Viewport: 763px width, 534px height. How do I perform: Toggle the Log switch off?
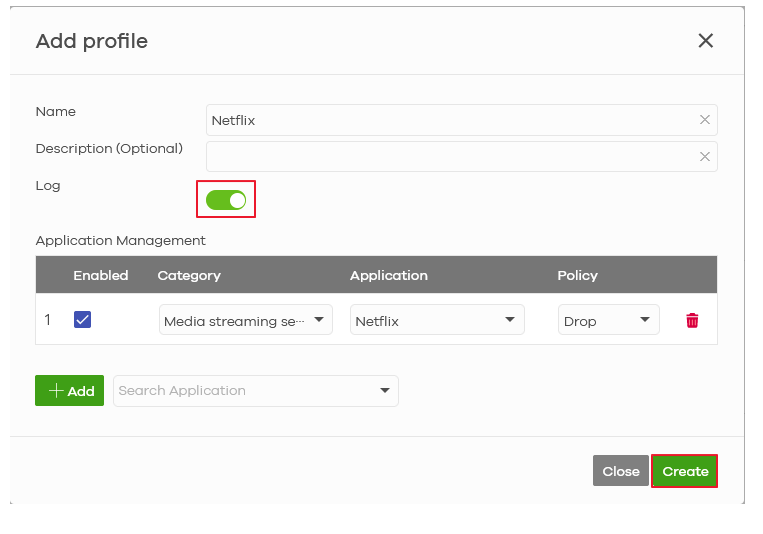click(x=226, y=200)
